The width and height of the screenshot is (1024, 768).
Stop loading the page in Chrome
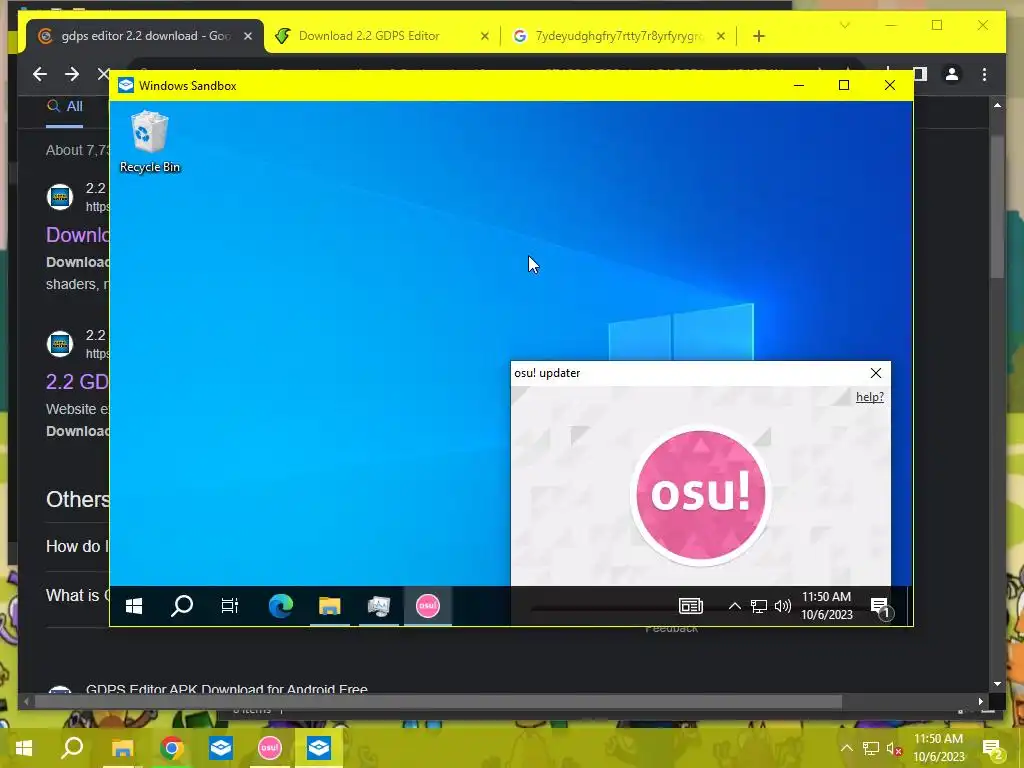click(103, 74)
